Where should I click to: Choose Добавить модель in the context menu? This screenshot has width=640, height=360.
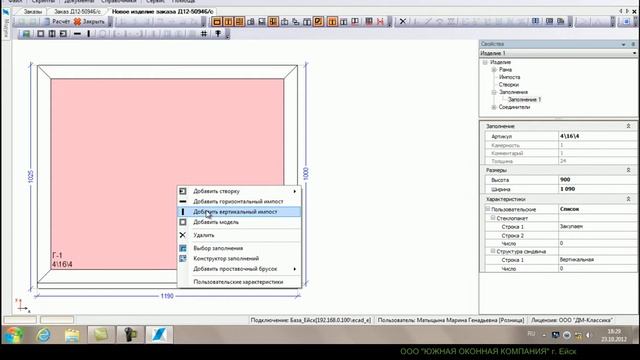click(239, 222)
